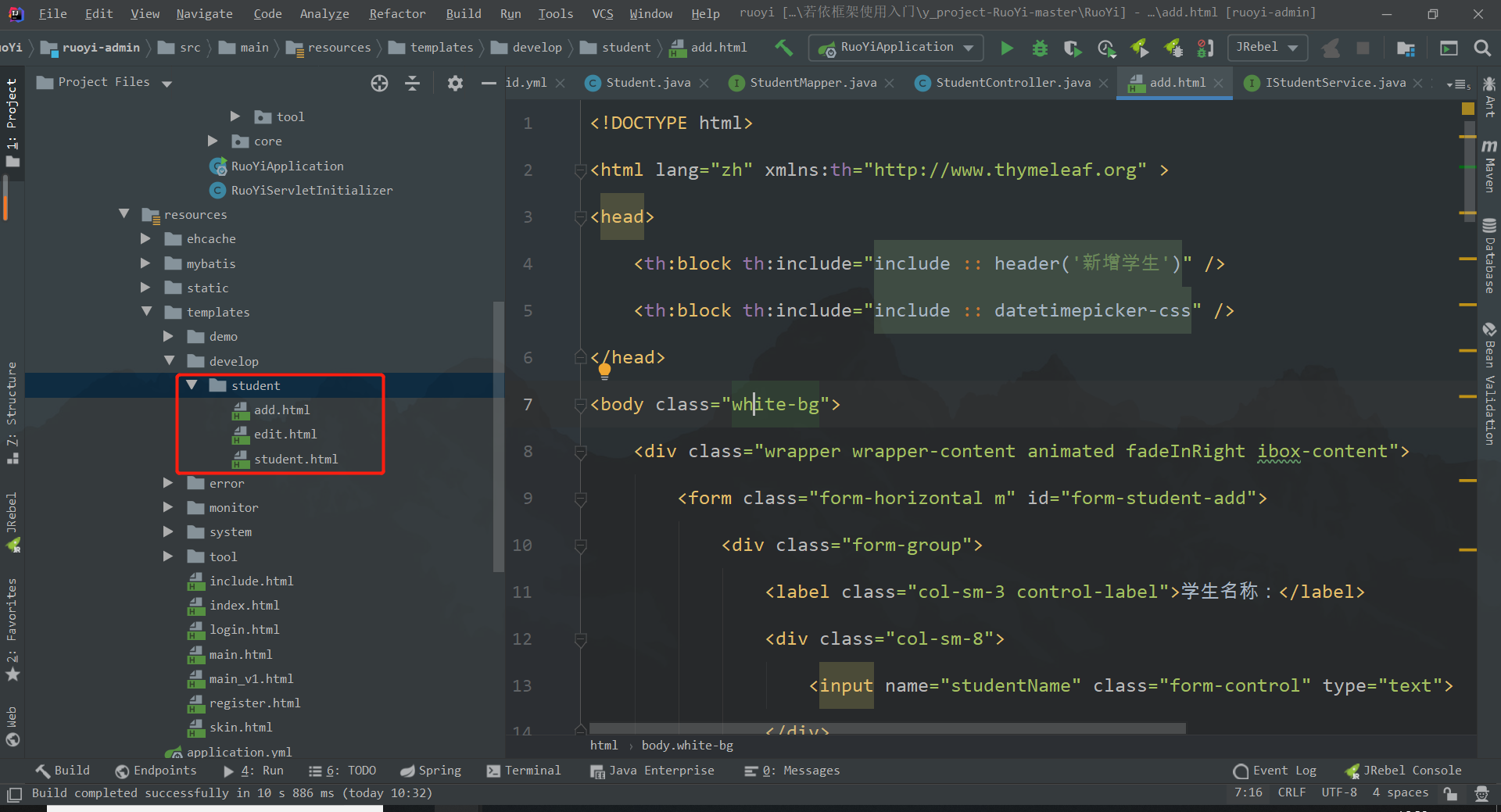Image resolution: width=1501 pixels, height=812 pixels.
Task: Show hidden editor tabs list
Action: [x=1458, y=84]
